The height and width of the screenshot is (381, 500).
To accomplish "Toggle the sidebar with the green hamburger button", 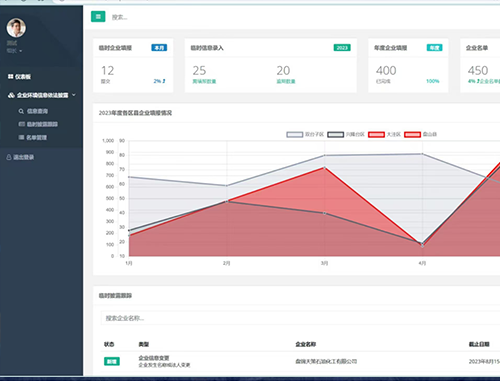I will (x=98, y=16).
